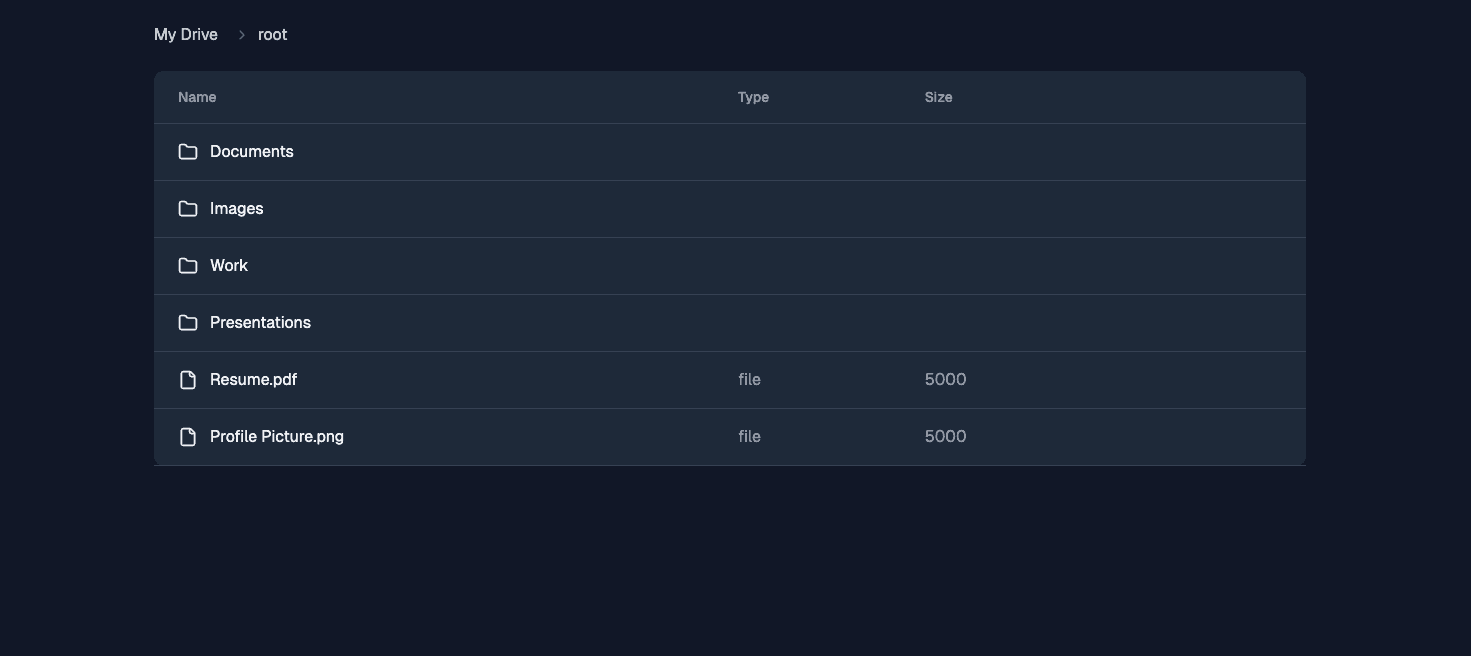Viewport: 1471px width, 656px height.
Task: Click the Work folder icon
Action: 188,266
